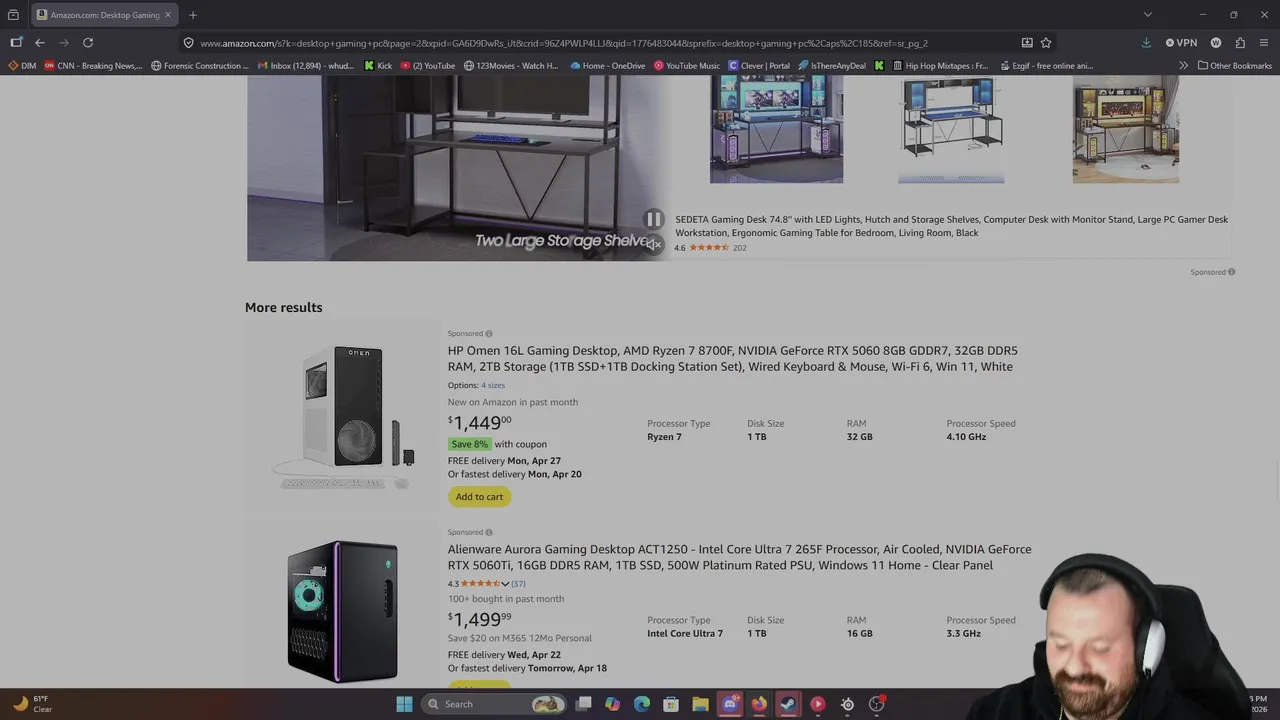Image resolution: width=1280 pixels, height=720 pixels.
Task: Open the browser hamburger menu
Action: point(1264,43)
